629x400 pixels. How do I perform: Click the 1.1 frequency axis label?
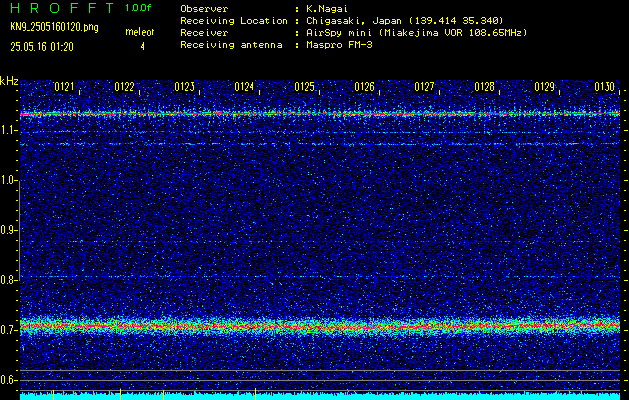pyautogui.click(x=6, y=130)
